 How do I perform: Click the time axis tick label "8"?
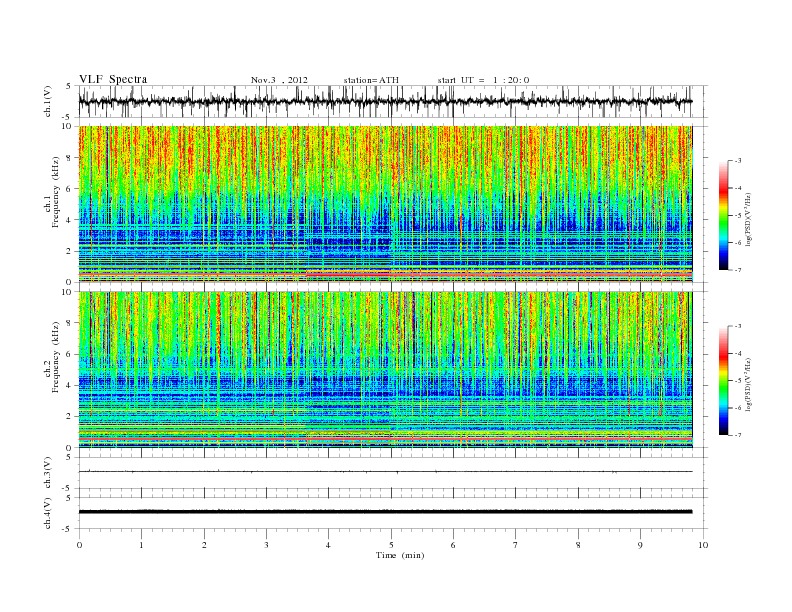(x=578, y=545)
